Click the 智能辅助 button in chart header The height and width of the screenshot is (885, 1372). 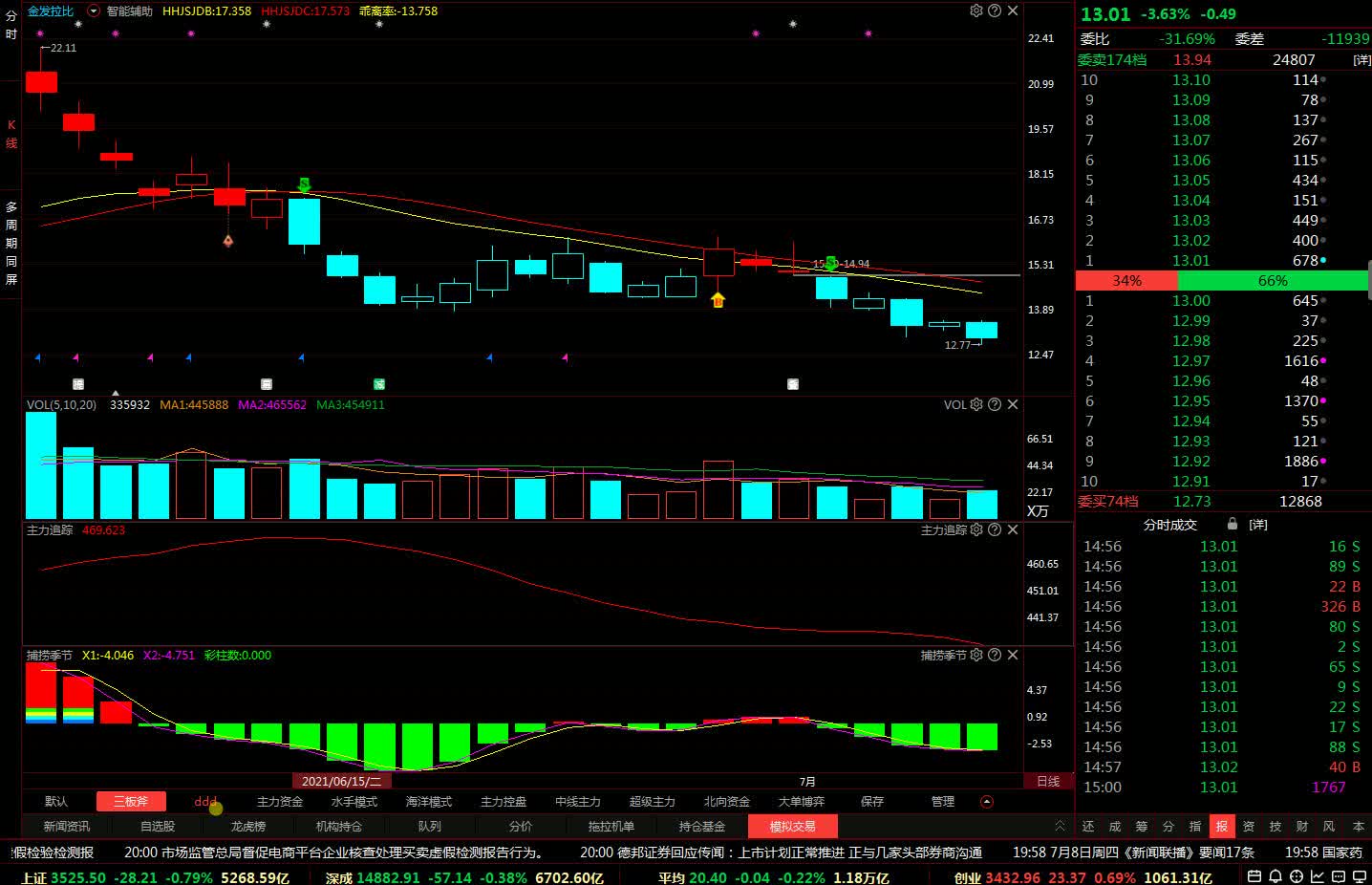[129, 11]
